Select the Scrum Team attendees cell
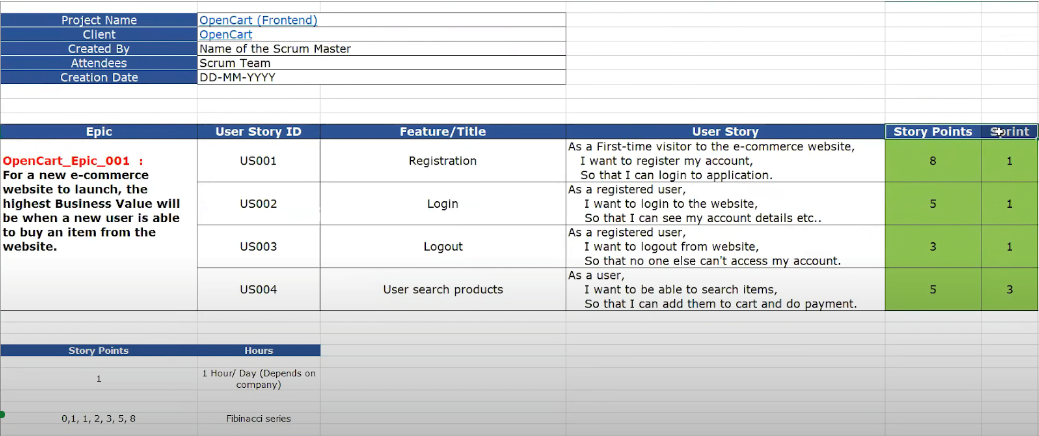The width and height of the screenshot is (1039, 436). click(381, 63)
